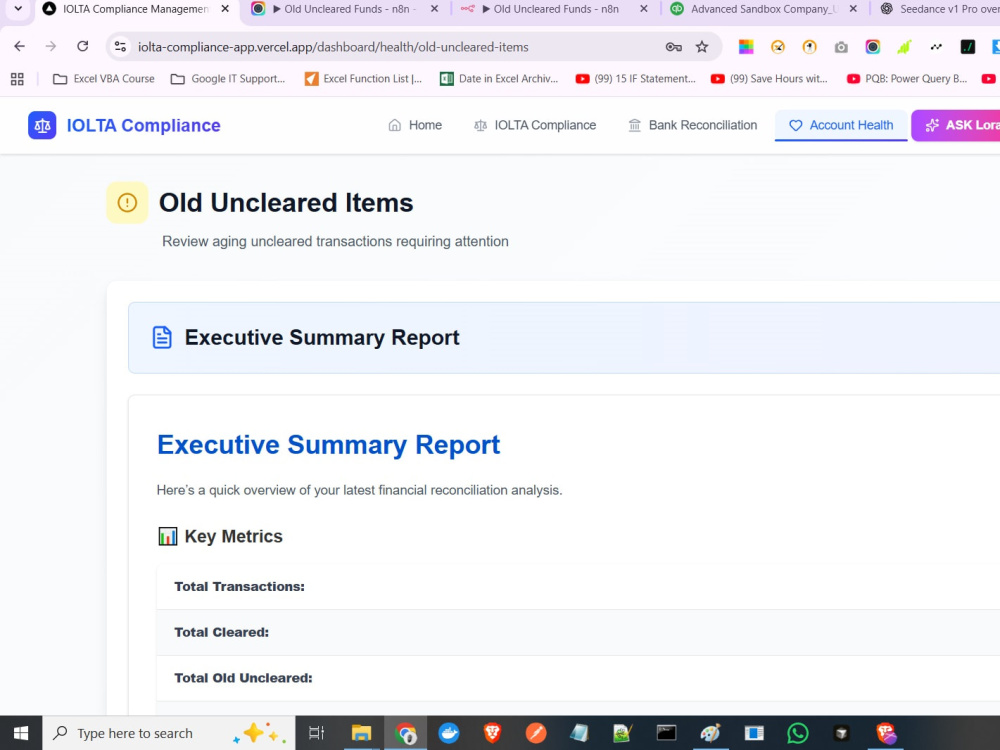
Task: Open the tab search dropdown arrow
Action: (x=18, y=9)
